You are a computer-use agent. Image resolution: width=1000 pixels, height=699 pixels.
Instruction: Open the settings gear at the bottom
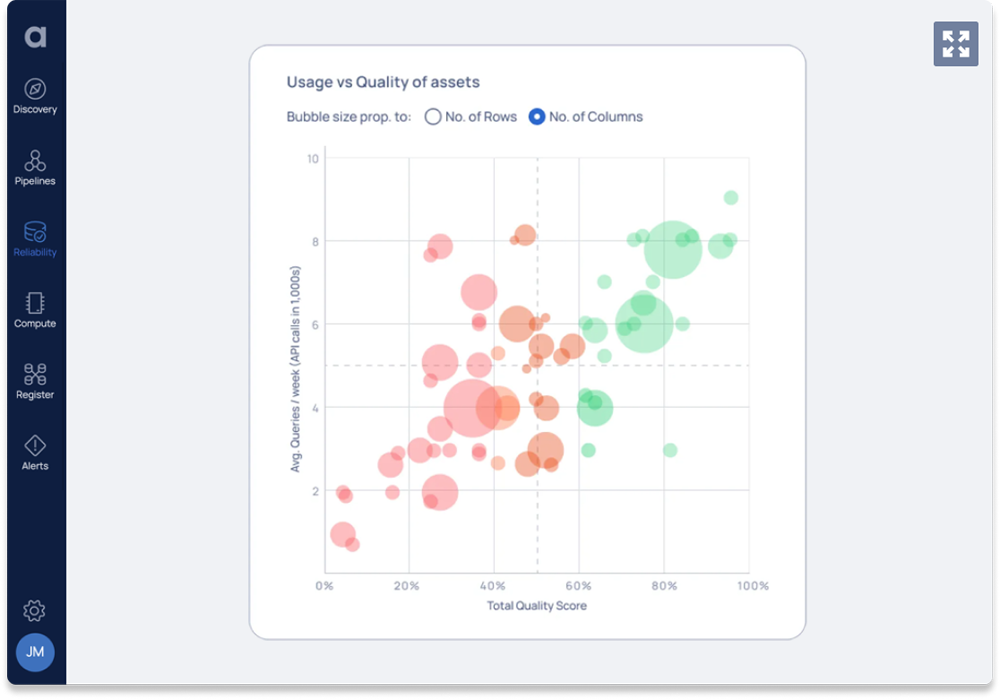pyautogui.click(x=36, y=610)
